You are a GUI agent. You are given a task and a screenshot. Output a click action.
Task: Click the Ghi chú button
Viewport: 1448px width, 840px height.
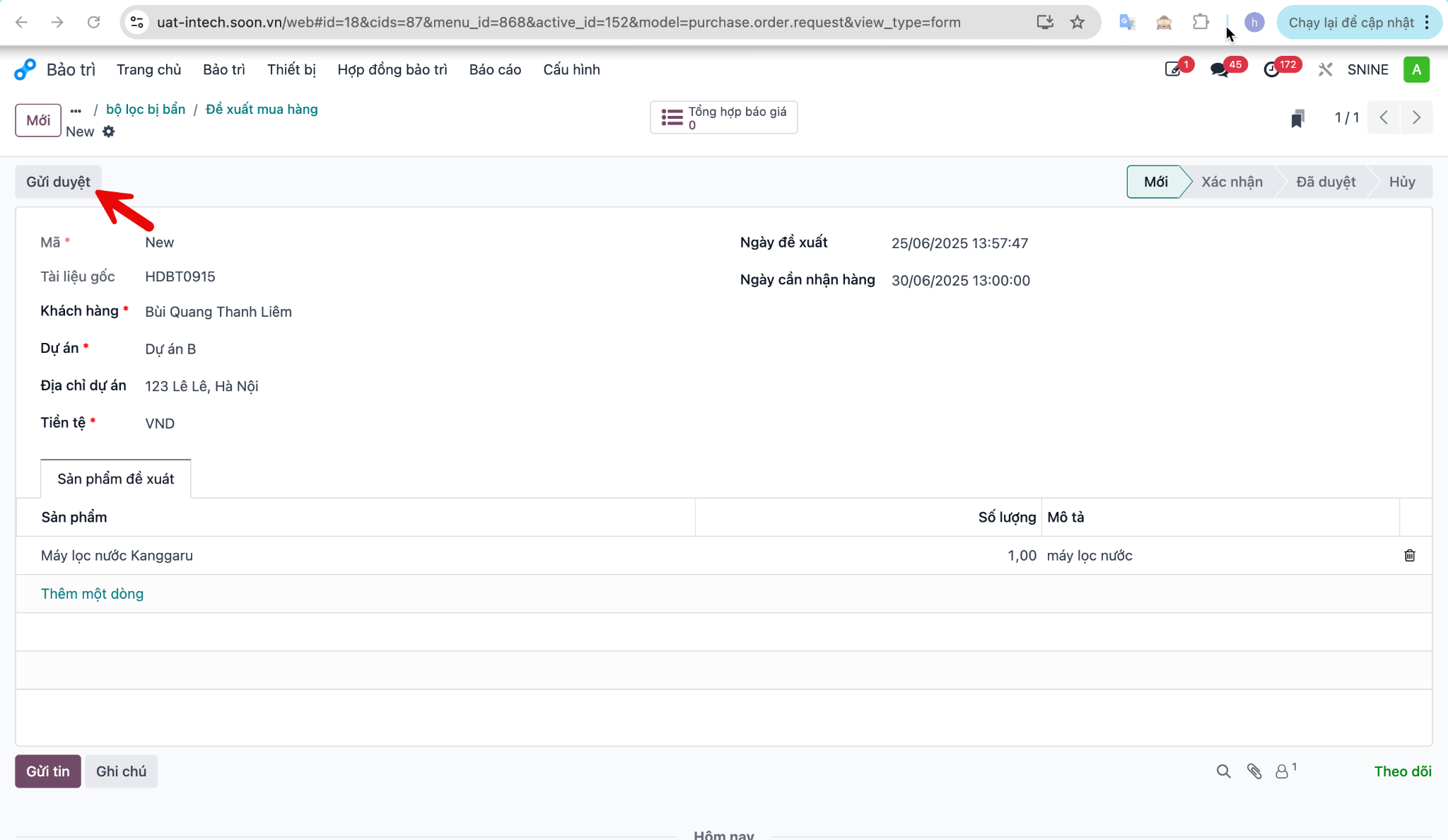tap(121, 771)
